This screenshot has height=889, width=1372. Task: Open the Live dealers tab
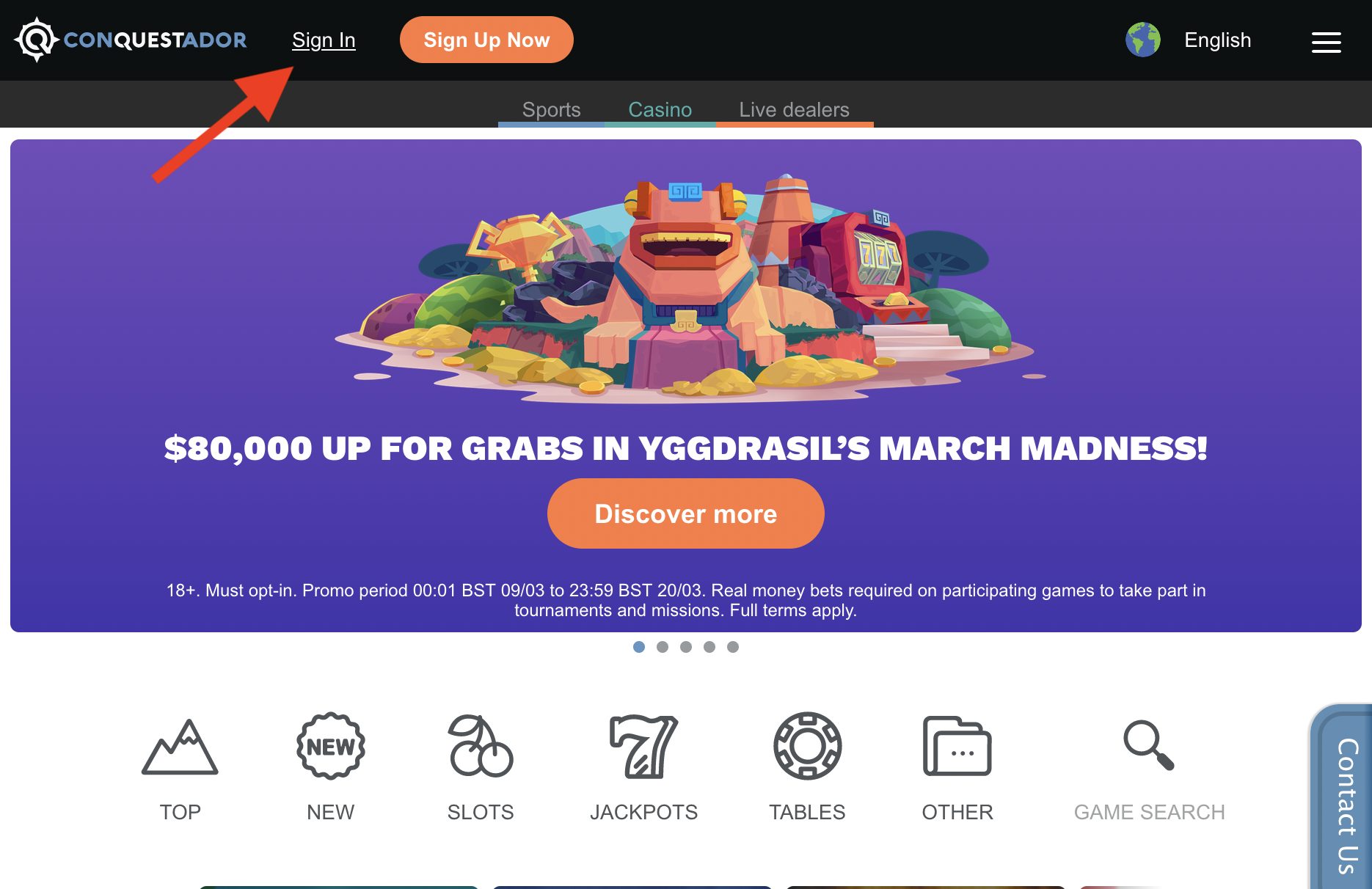(795, 110)
